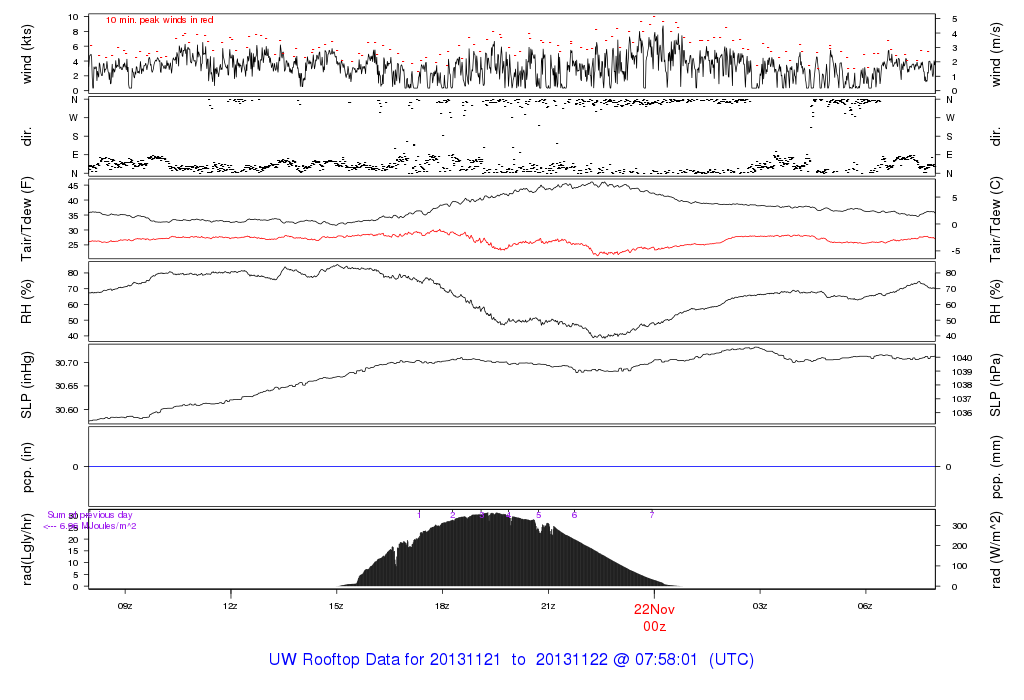Select the 15z tick on the time axis
Image resolution: width=1024 pixels, height=700 pixels.
tap(336, 606)
